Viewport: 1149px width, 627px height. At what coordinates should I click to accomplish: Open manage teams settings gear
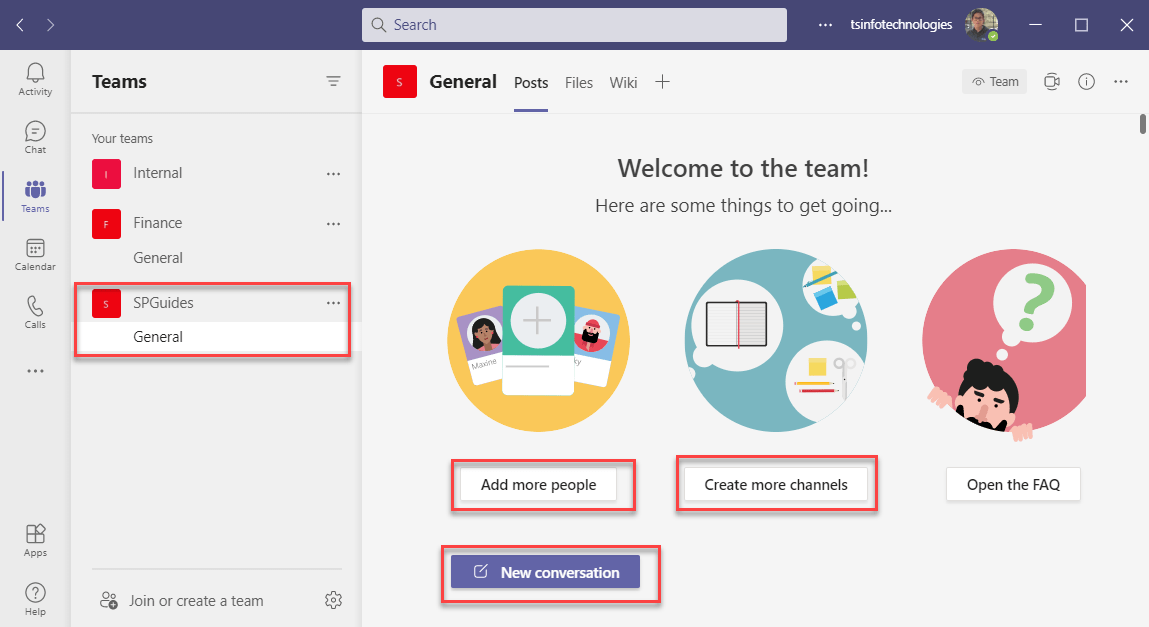(x=333, y=600)
